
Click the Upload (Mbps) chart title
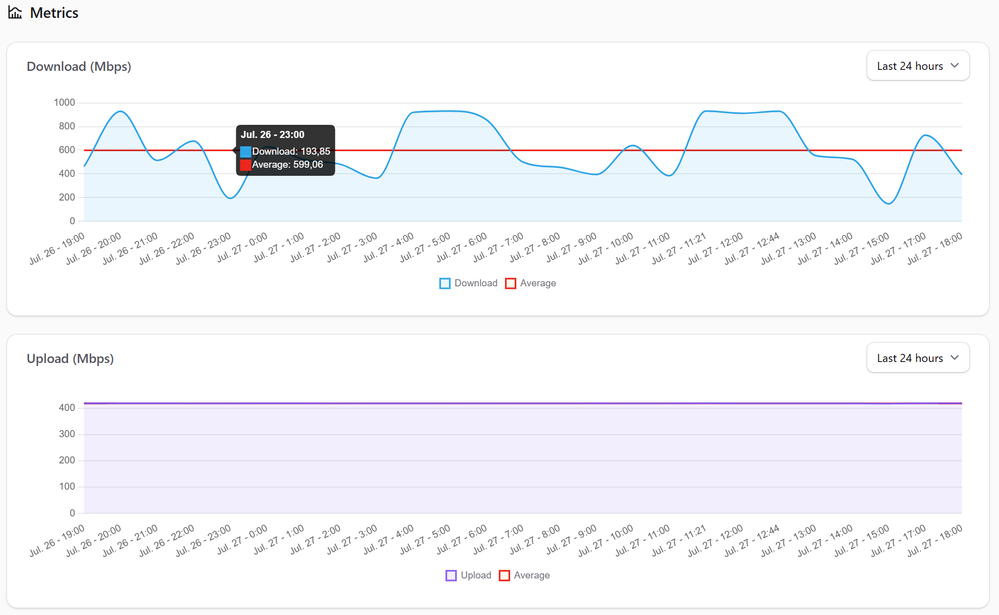tap(70, 359)
